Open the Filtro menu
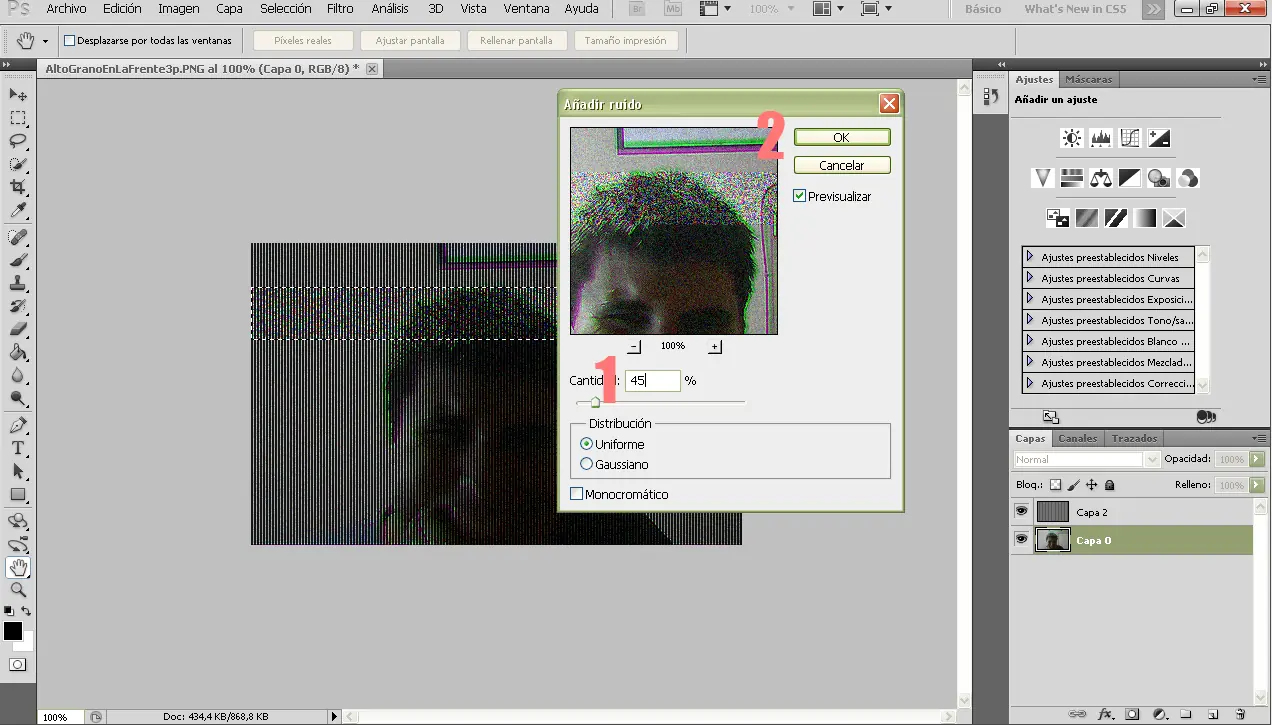 click(x=340, y=9)
